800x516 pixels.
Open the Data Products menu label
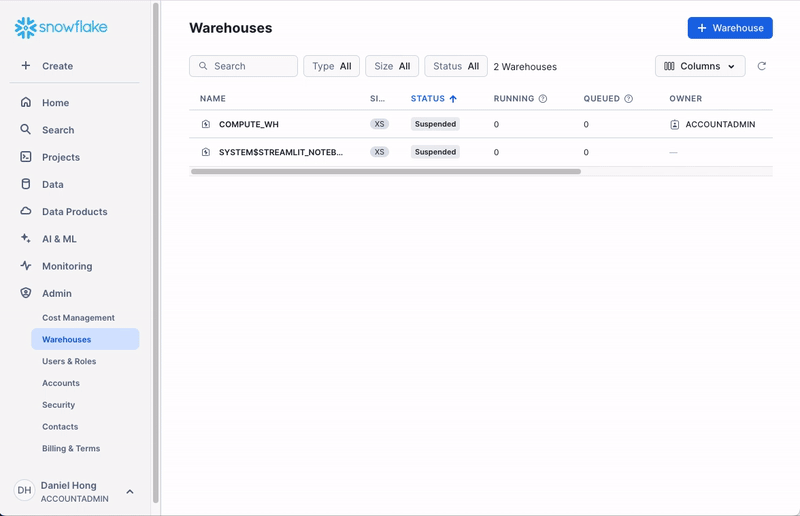(x=74, y=211)
